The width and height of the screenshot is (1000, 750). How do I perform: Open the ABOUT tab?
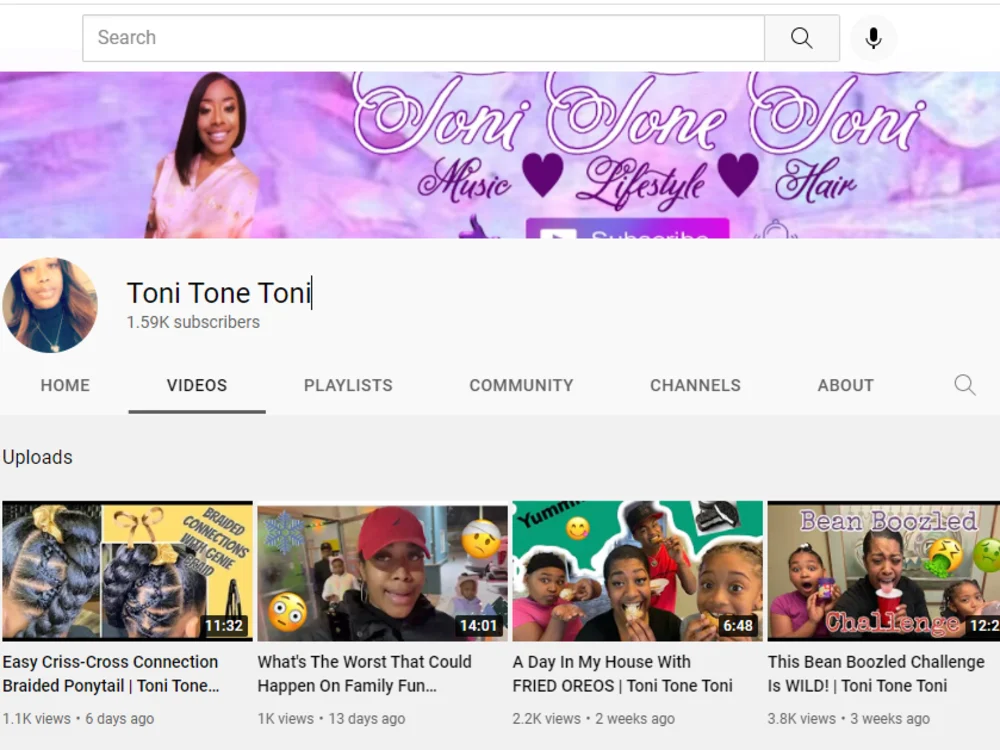846,385
